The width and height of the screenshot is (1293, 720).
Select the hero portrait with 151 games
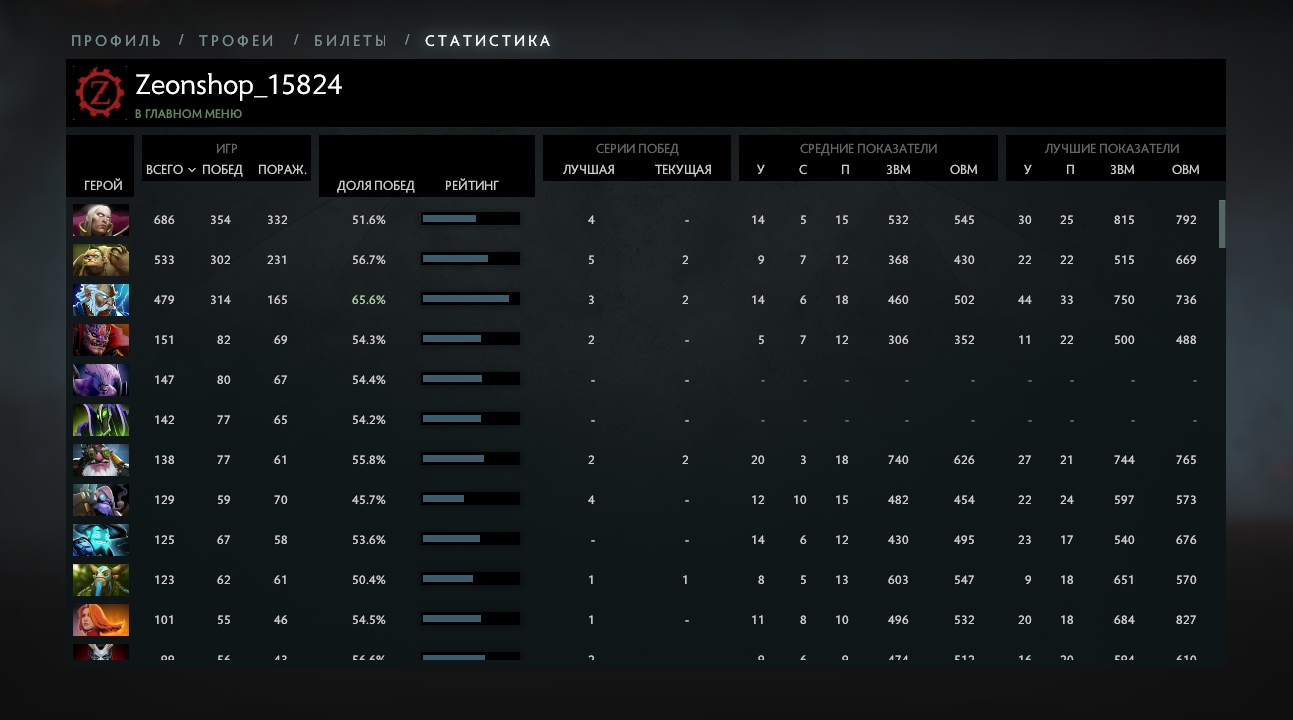click(101, 340)
